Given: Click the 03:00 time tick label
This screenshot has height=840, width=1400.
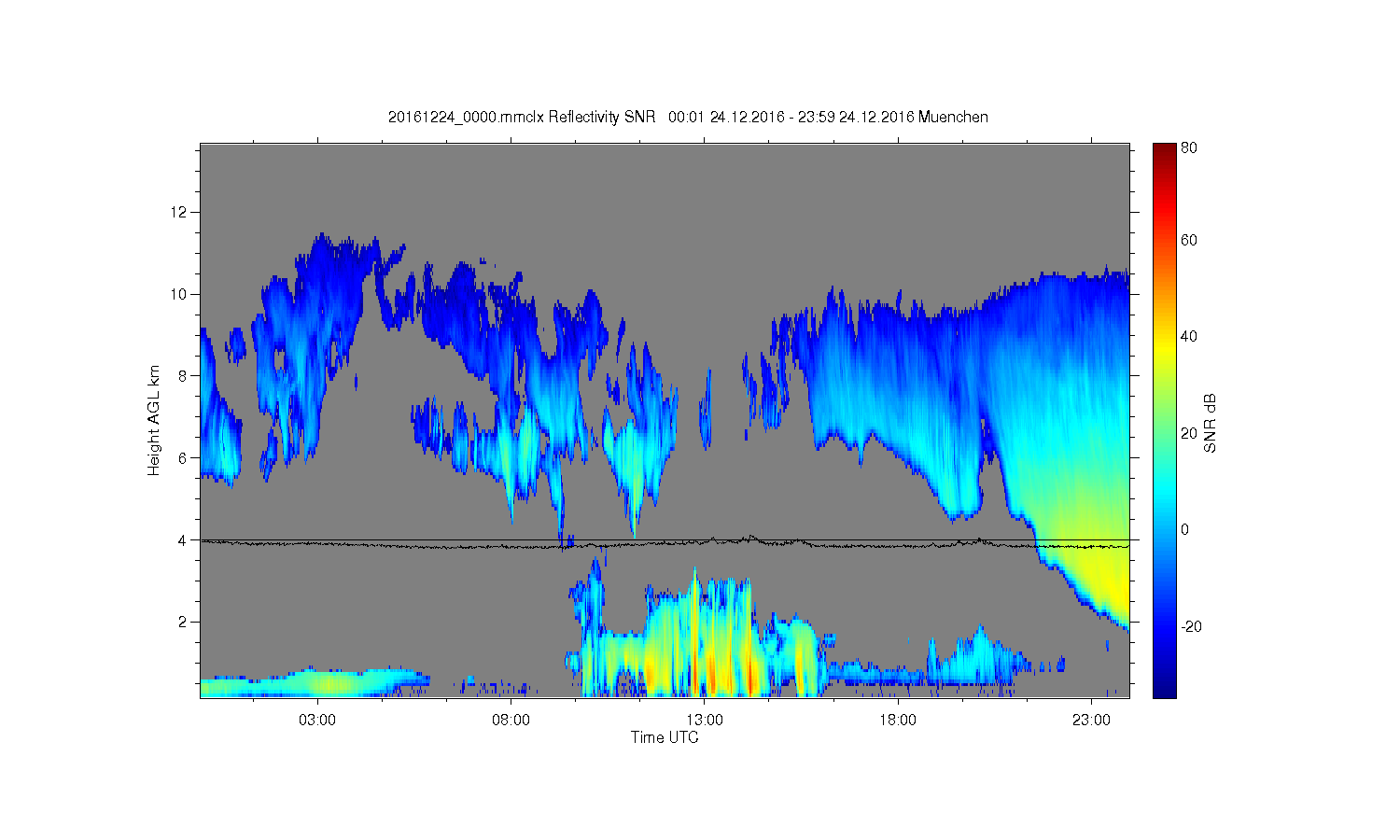Looking at the screenshot, I should [317, 721].
